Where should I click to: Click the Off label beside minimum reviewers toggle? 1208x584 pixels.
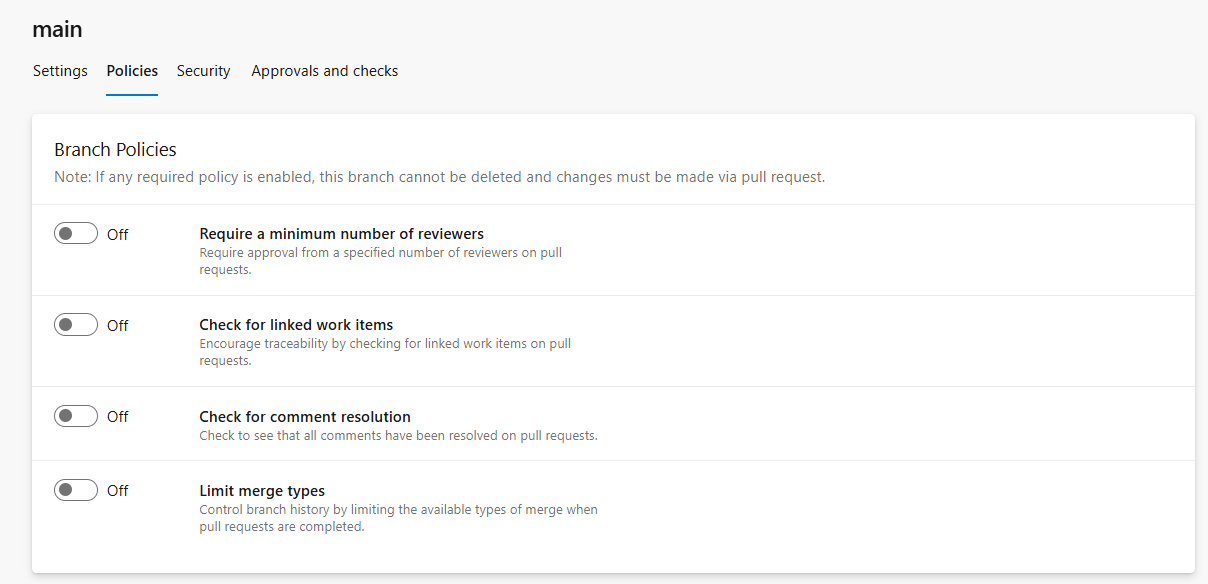coord(118,235)
